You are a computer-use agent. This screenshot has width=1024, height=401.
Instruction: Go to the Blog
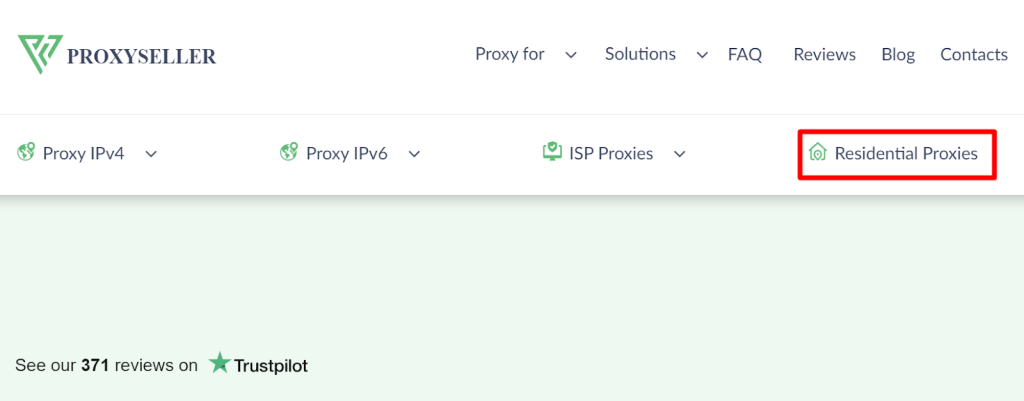(x=898, y=54)
